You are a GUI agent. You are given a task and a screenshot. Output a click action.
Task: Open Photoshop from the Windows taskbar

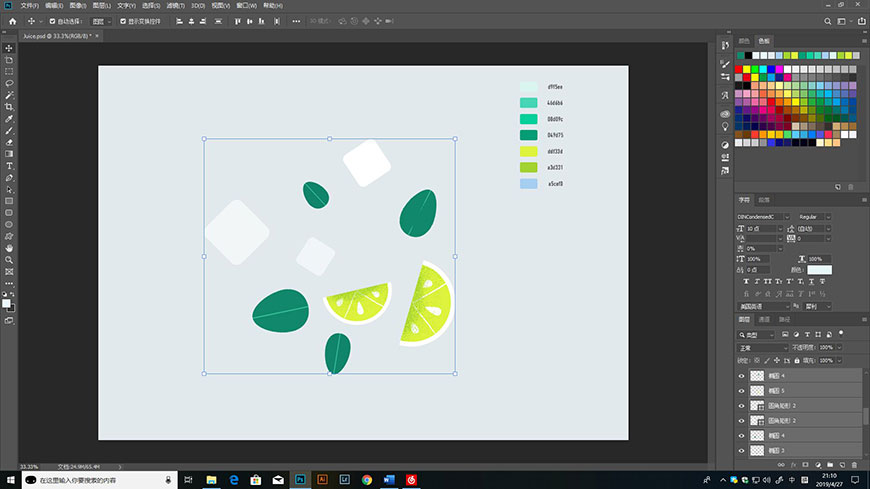(299, 480)
